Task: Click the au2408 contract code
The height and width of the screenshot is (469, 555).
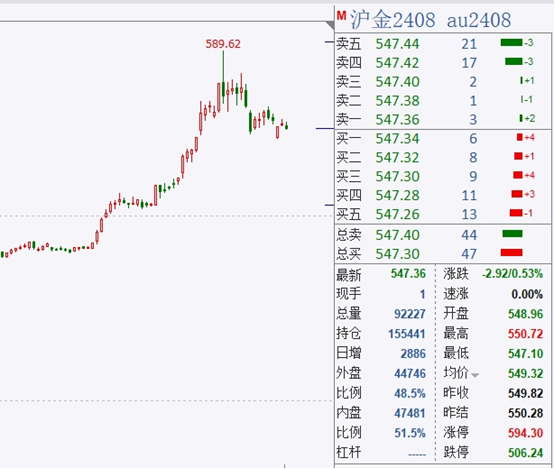Action: (x=479, y=20)
